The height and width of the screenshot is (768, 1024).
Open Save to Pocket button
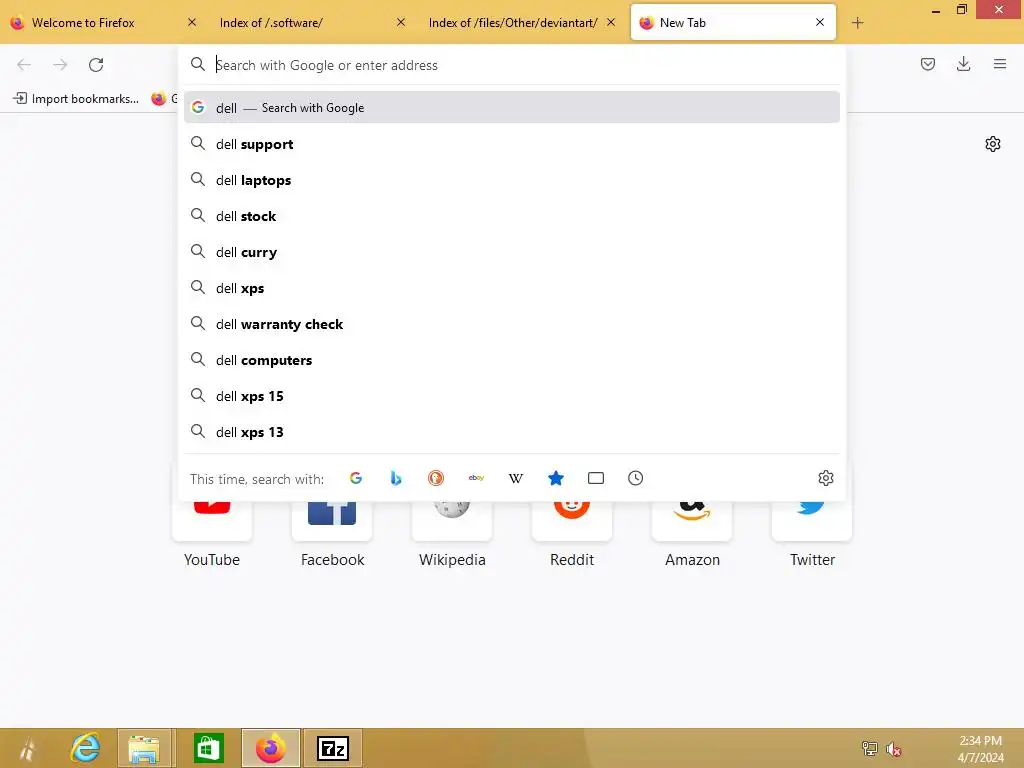pyautogui.click(x=927, y=64)
